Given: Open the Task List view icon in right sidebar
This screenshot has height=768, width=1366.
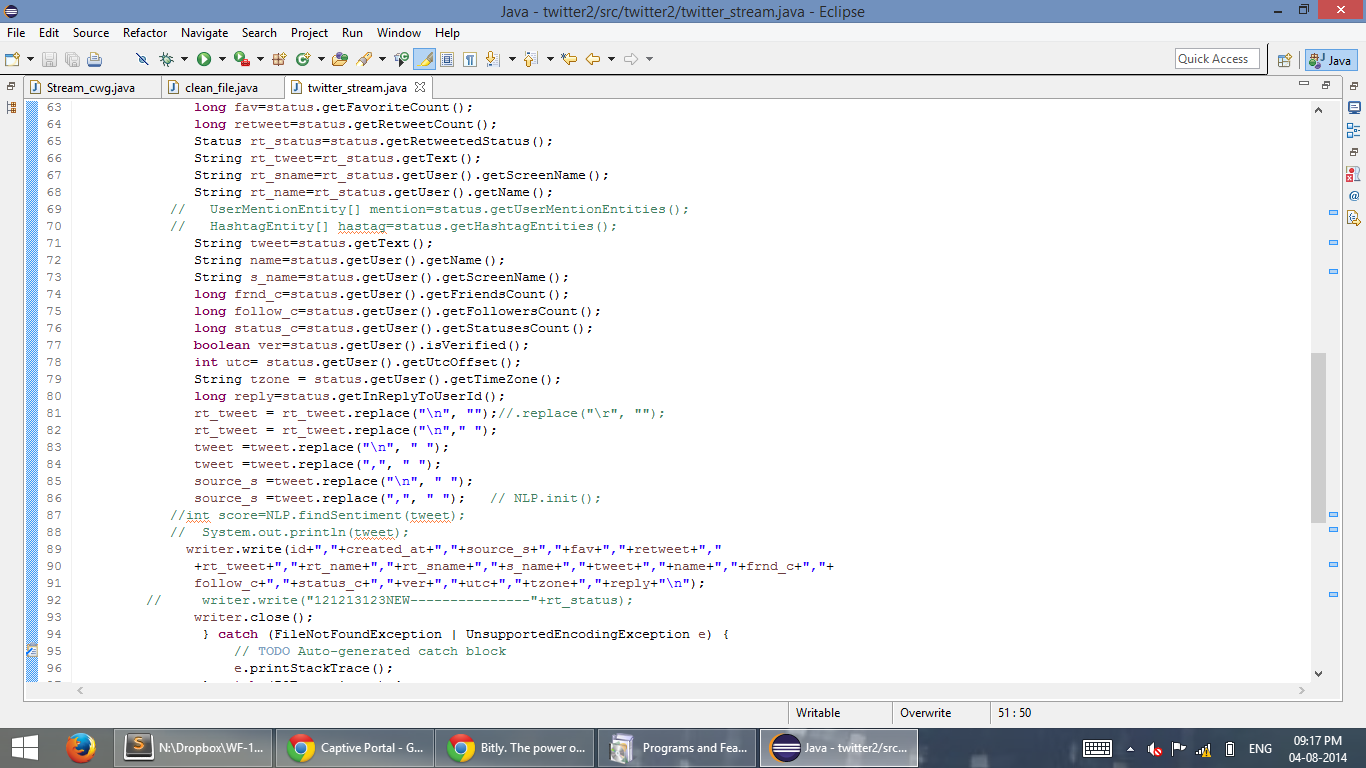Looking at the screenshot, I should (1354, 107).
